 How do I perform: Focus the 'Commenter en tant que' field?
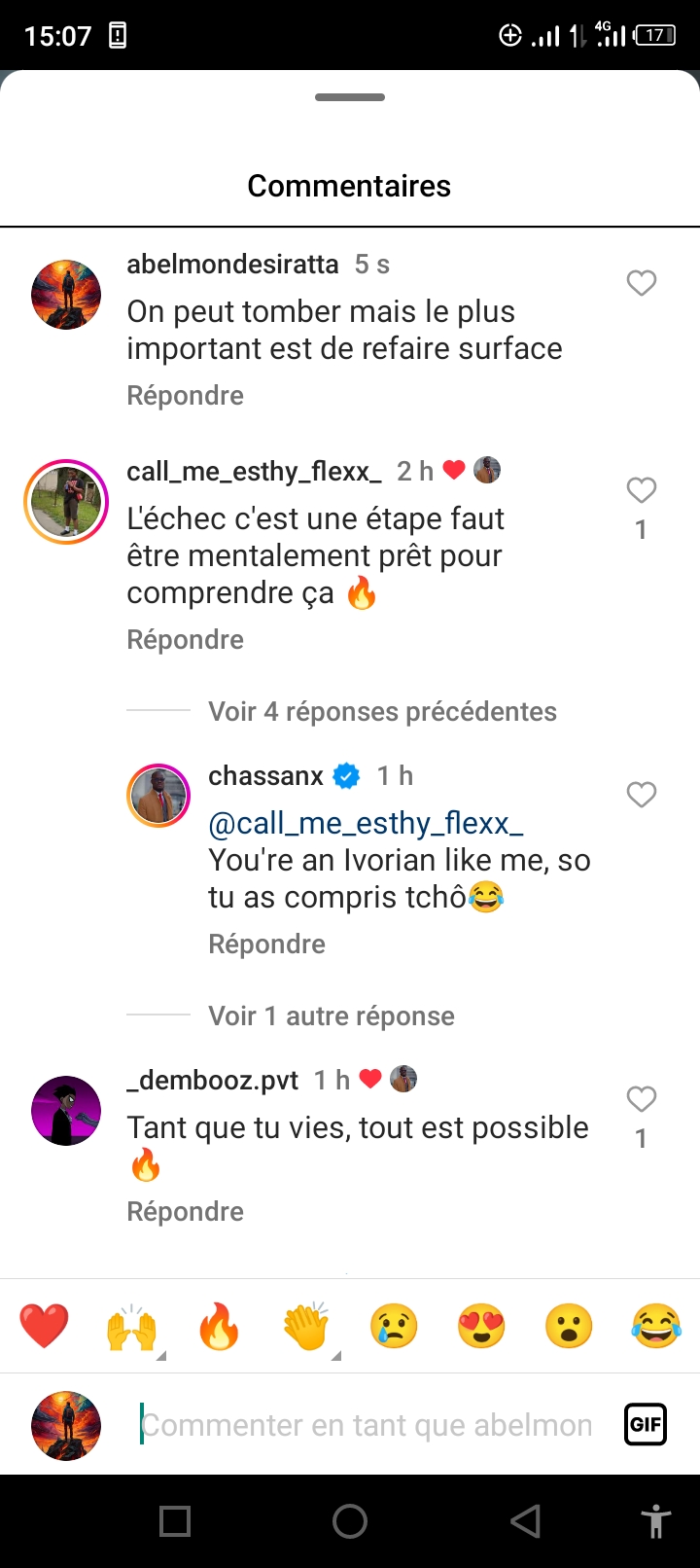coord(367,1425)
